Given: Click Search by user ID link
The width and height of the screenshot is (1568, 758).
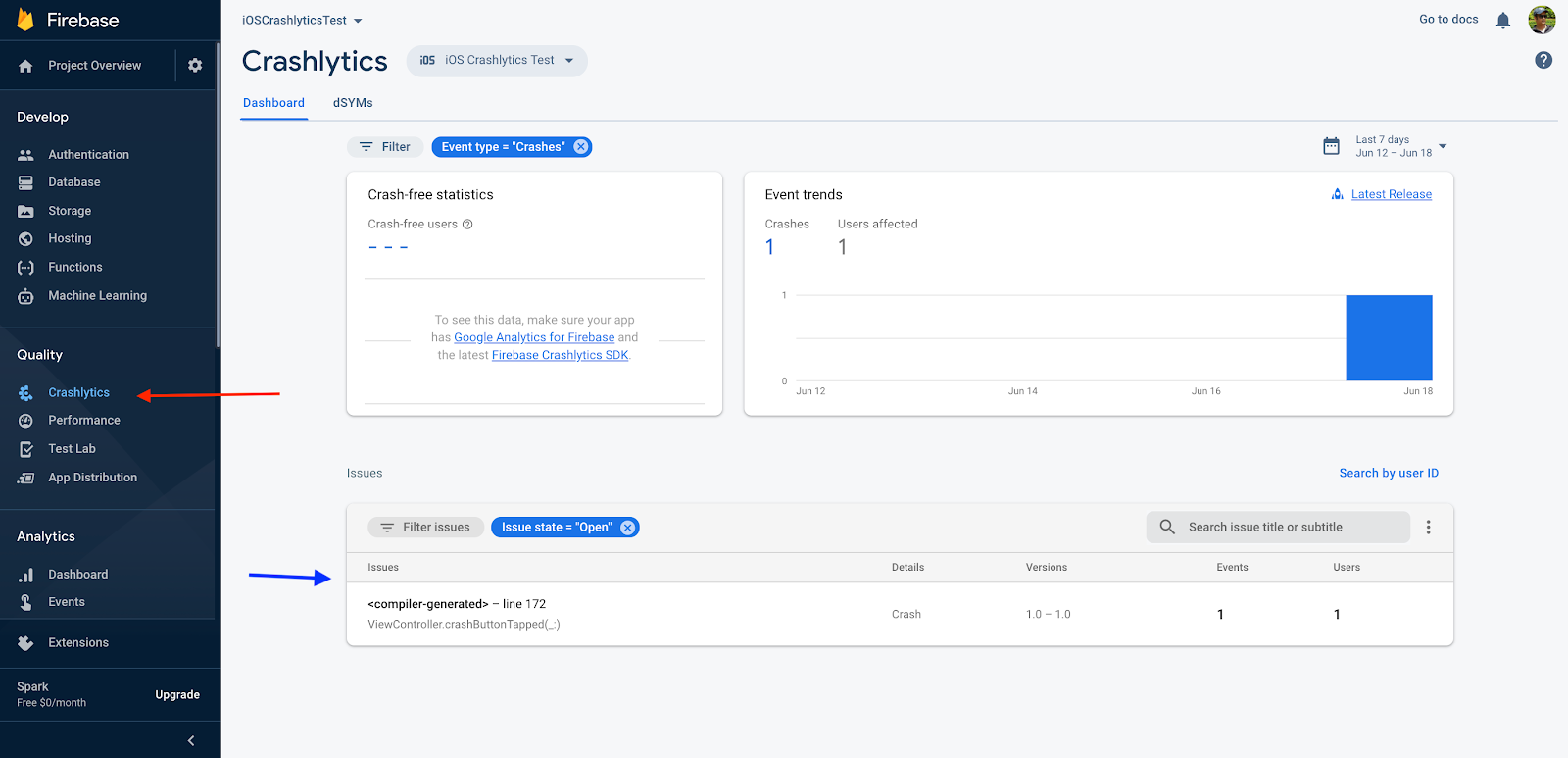Looking at the screenshot, I should coord(1389,473).
